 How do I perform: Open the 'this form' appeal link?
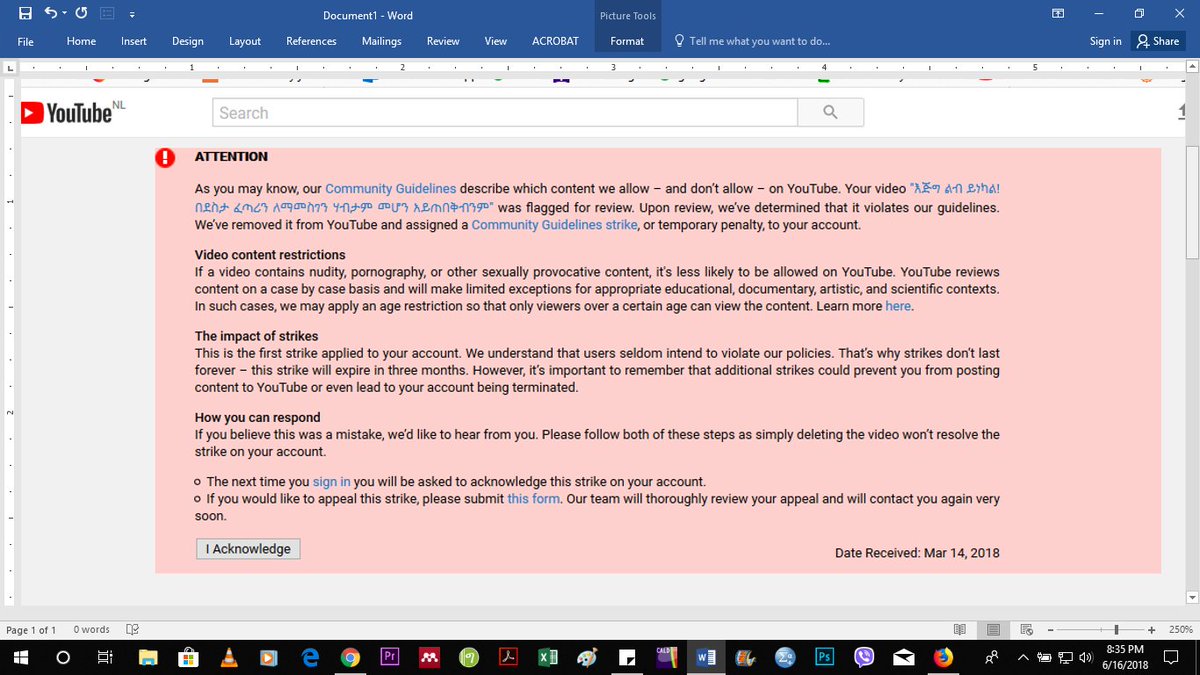click(x=533, y=498)
